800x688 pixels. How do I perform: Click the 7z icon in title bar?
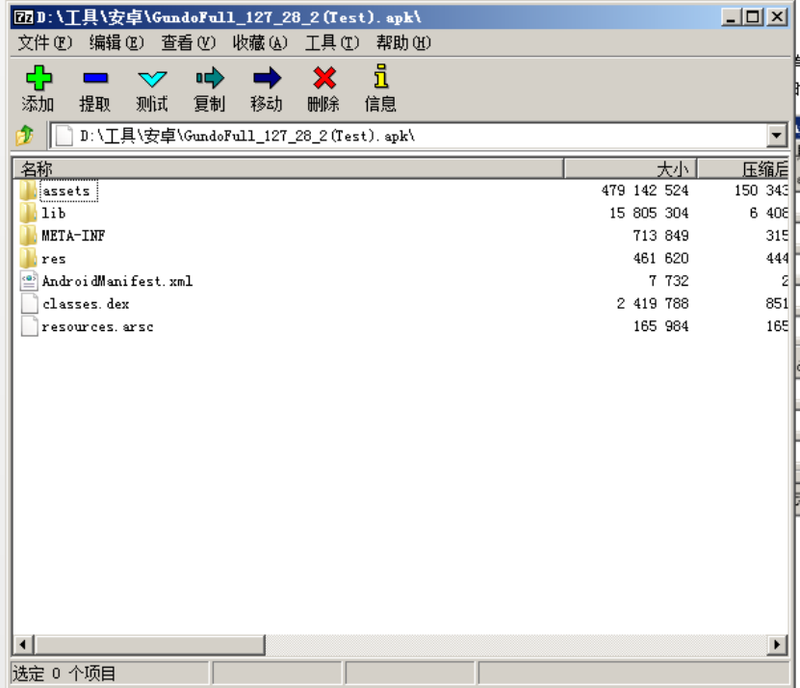click(23, 17)
